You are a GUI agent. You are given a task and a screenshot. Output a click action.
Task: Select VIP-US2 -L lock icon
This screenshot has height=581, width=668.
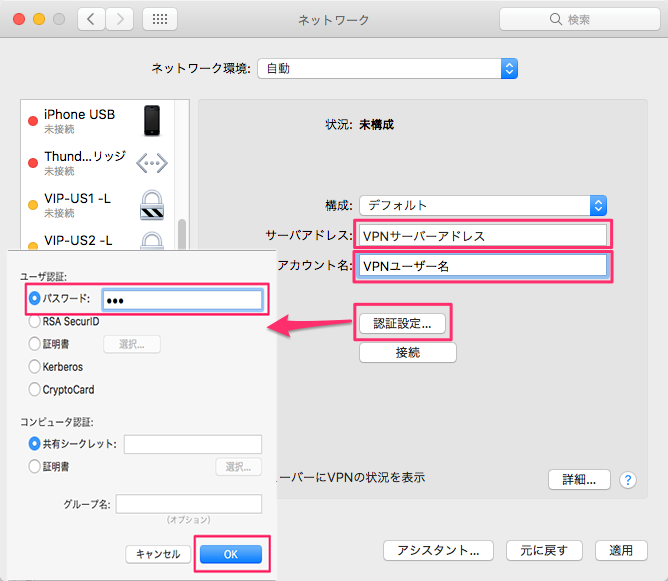pos(152,240)
